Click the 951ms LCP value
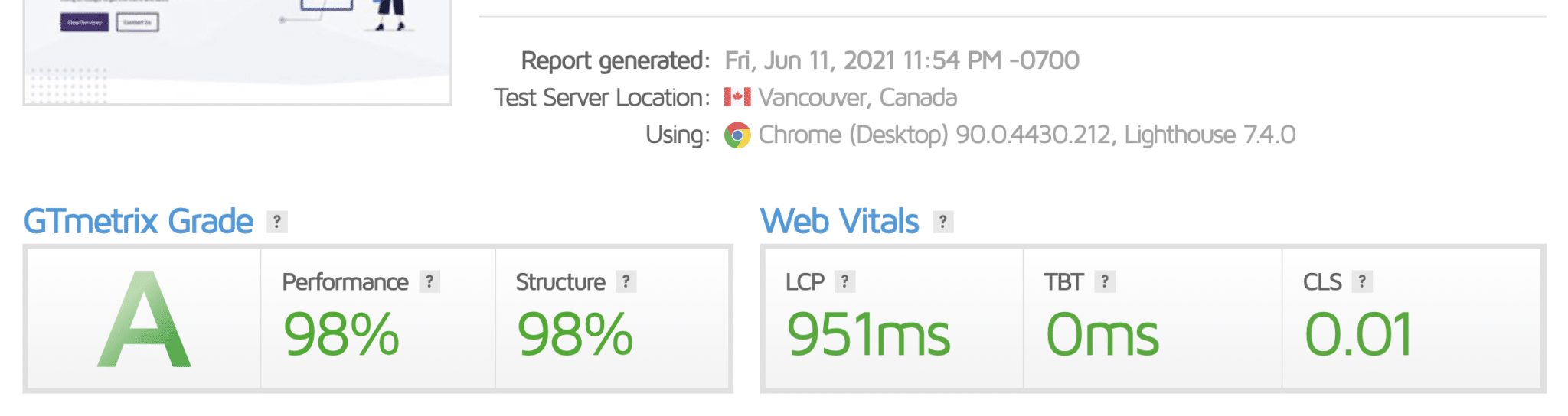Image resolution: width=1568 pixels, height=416 pixels. (868, 335)
